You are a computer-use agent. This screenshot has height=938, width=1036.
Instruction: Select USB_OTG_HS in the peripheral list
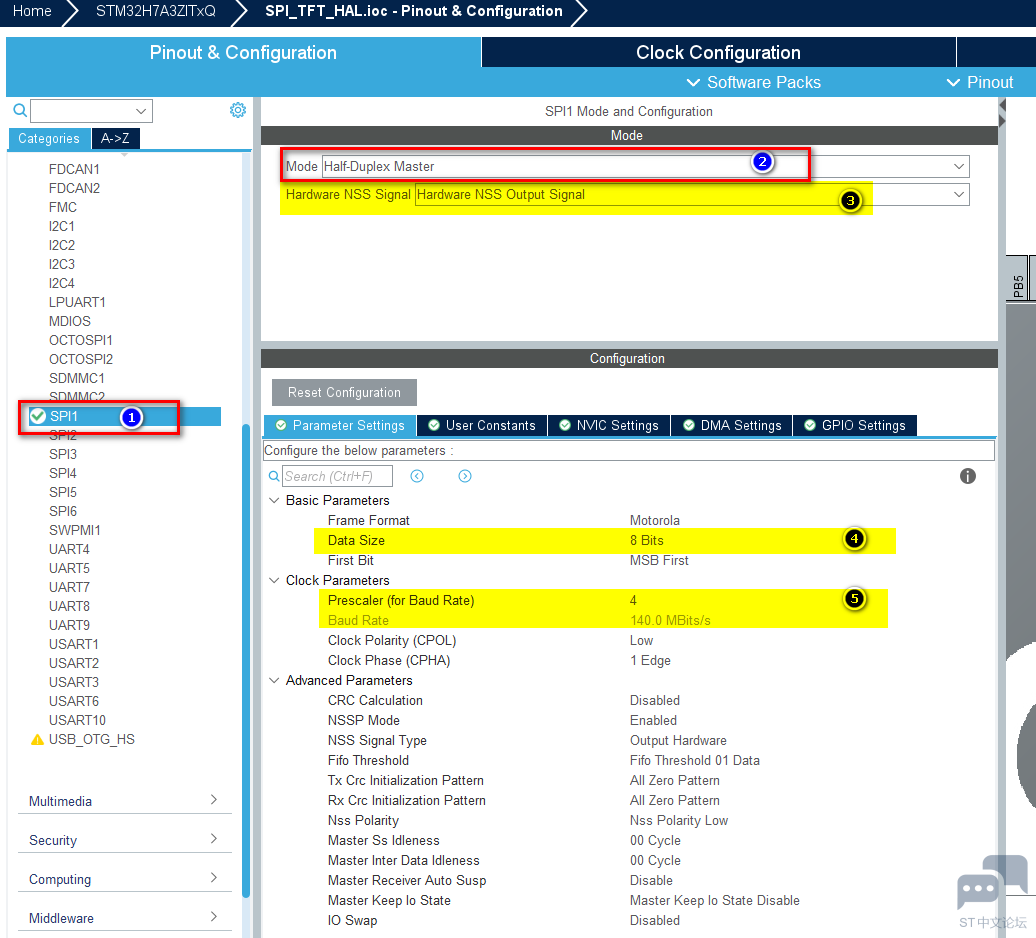tap(92, 739)
